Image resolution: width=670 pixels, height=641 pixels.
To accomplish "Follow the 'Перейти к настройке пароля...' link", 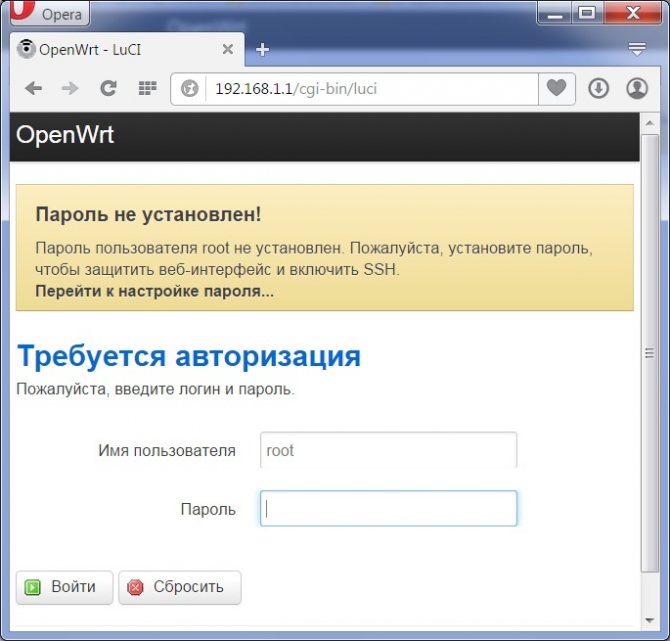I will click(155, 291).
